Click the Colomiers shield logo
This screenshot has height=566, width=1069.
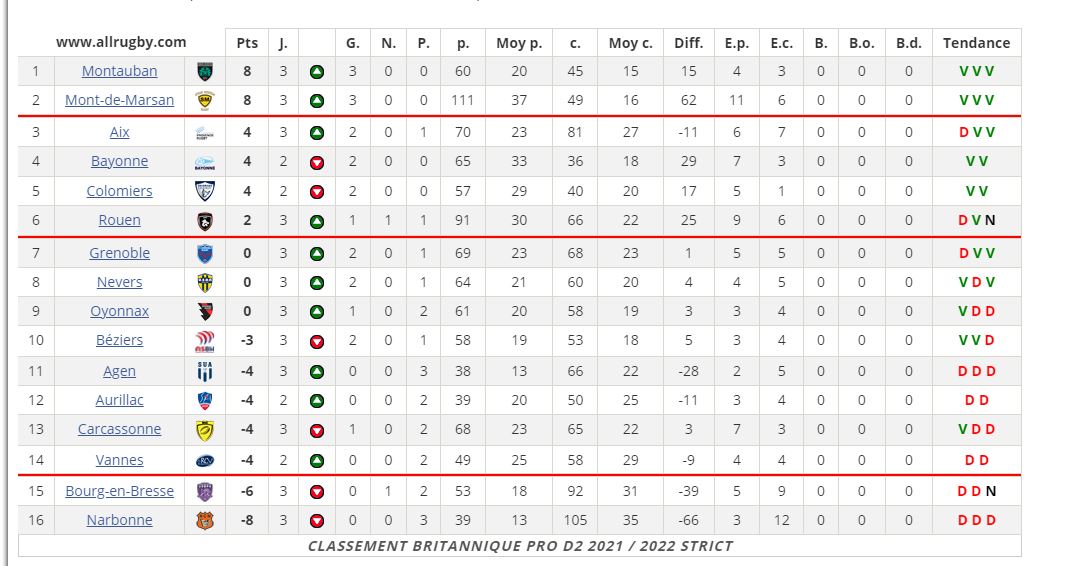[x=205, y=192]
